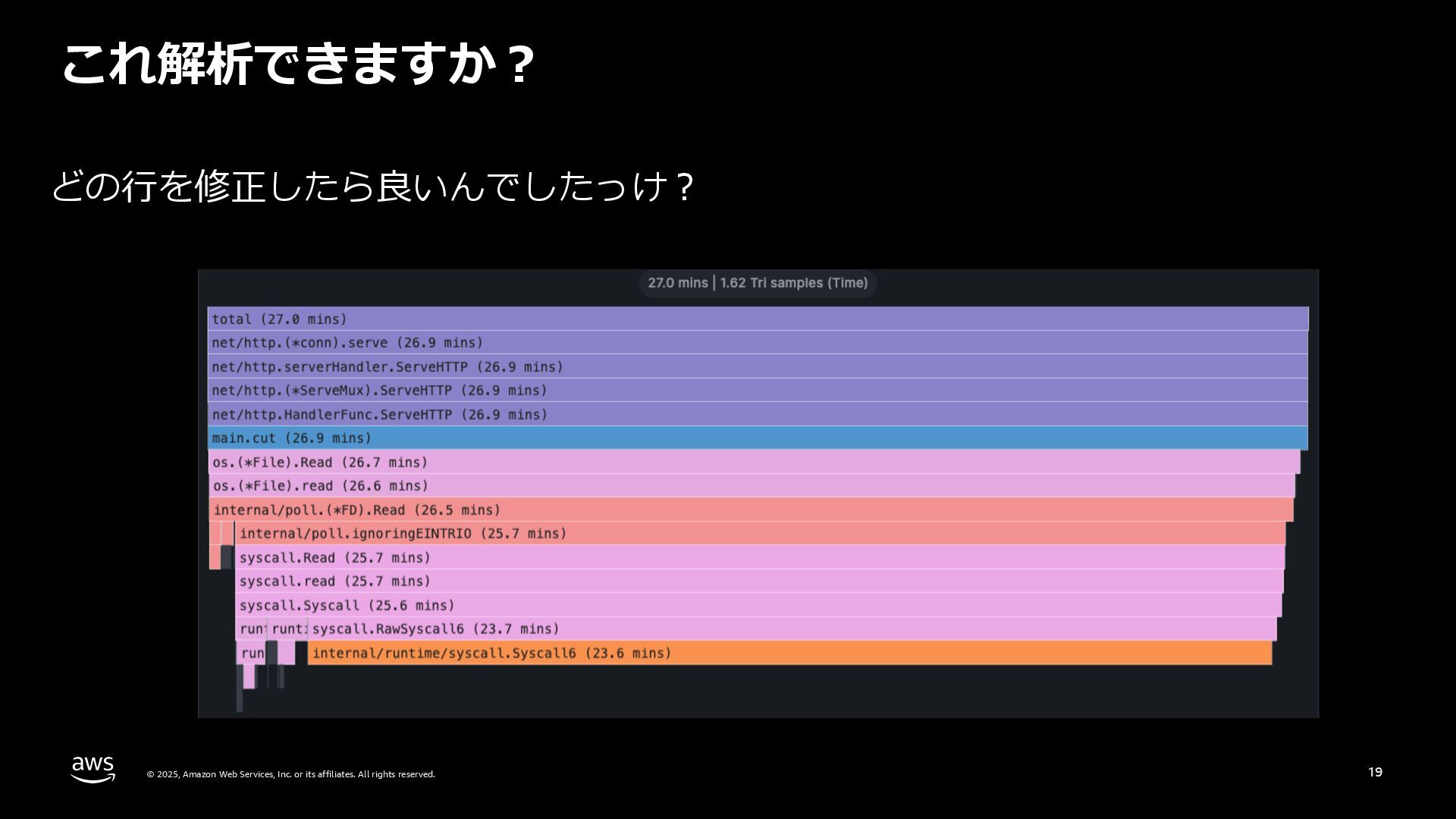
Task: Click the total (27.0 mins) flame bar
Action: 758,318
